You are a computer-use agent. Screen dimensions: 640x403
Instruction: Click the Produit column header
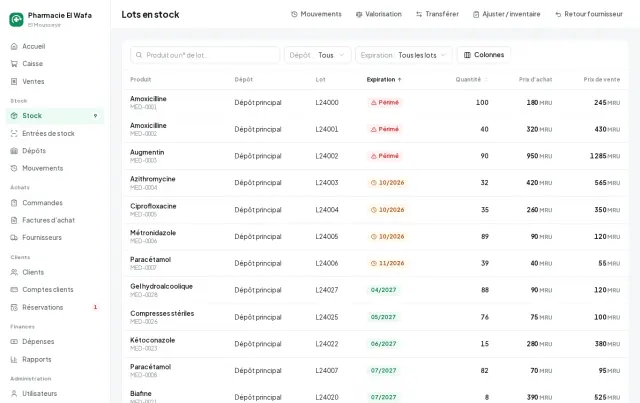pos(140,80)
